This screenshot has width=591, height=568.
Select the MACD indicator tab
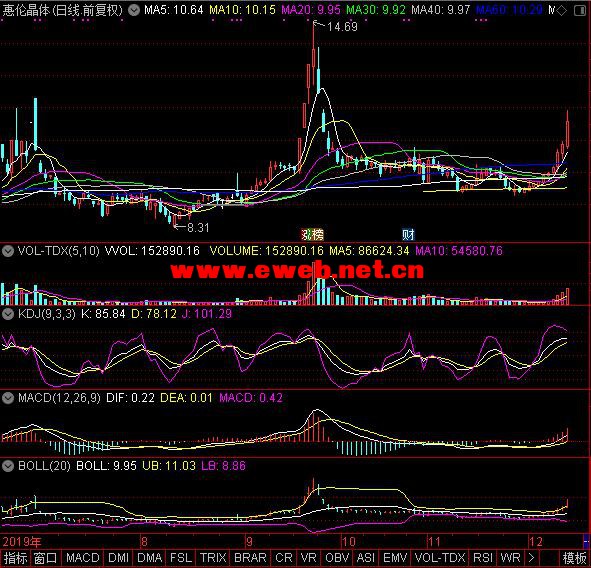coord(83,557)
